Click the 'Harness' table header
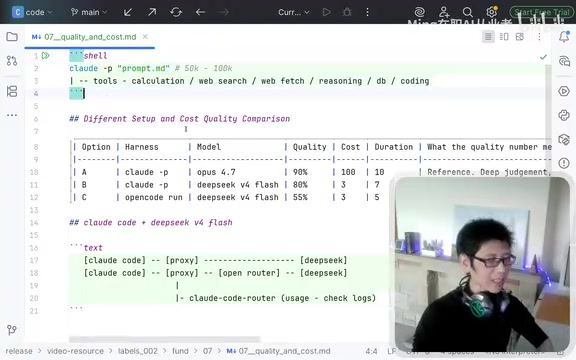Image resolution: width=576 pixels, height=360 pixels. tap(141, 147)
